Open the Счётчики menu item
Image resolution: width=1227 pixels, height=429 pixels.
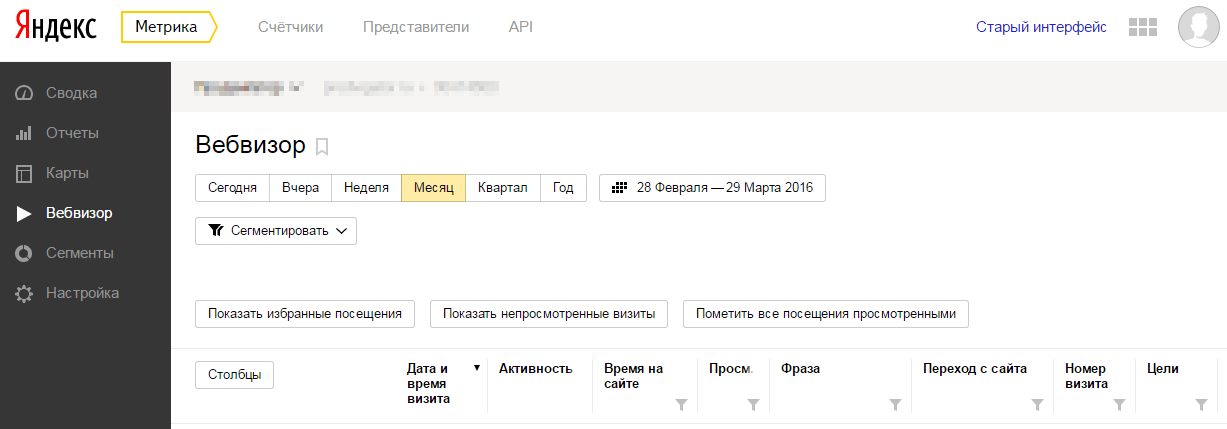coord(290,27)
